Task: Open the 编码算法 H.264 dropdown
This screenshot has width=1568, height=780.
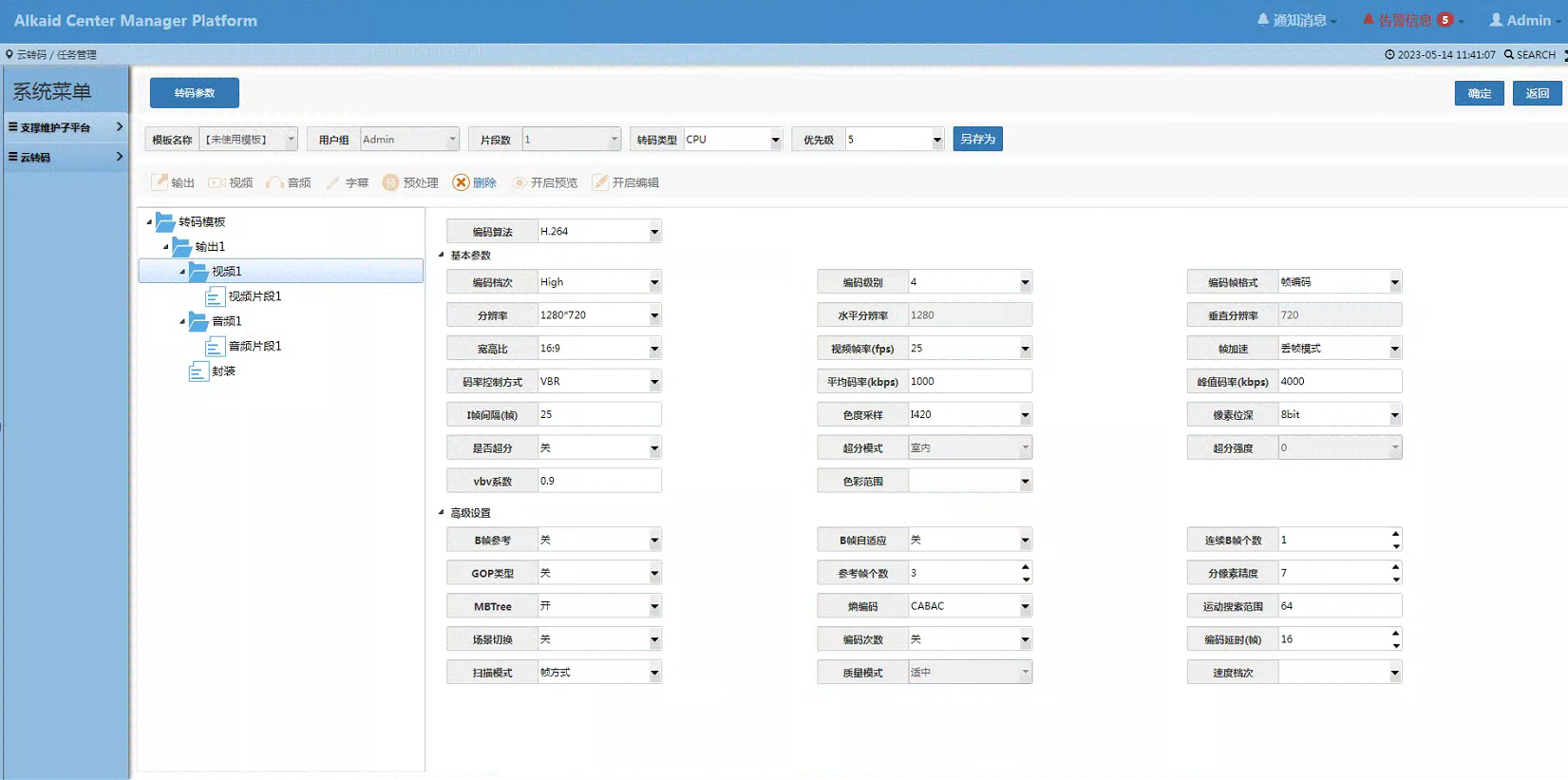Action: pos(654,232)
